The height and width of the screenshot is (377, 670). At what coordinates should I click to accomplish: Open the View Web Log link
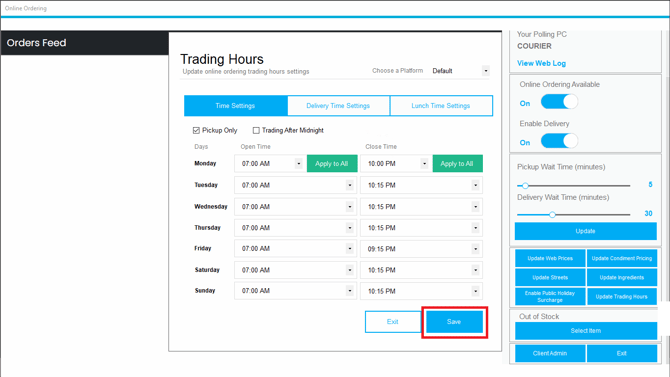[x=541, y=63]
